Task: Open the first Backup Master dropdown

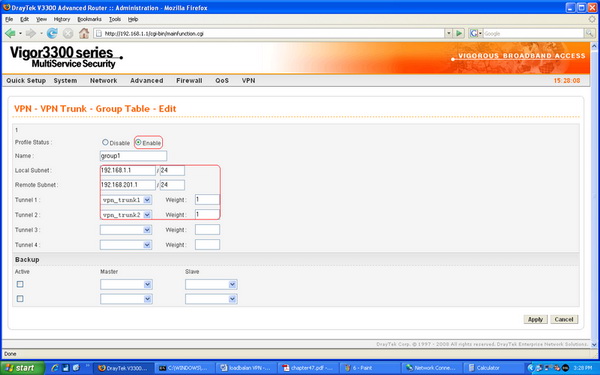Action: click(x=126, y=284)
